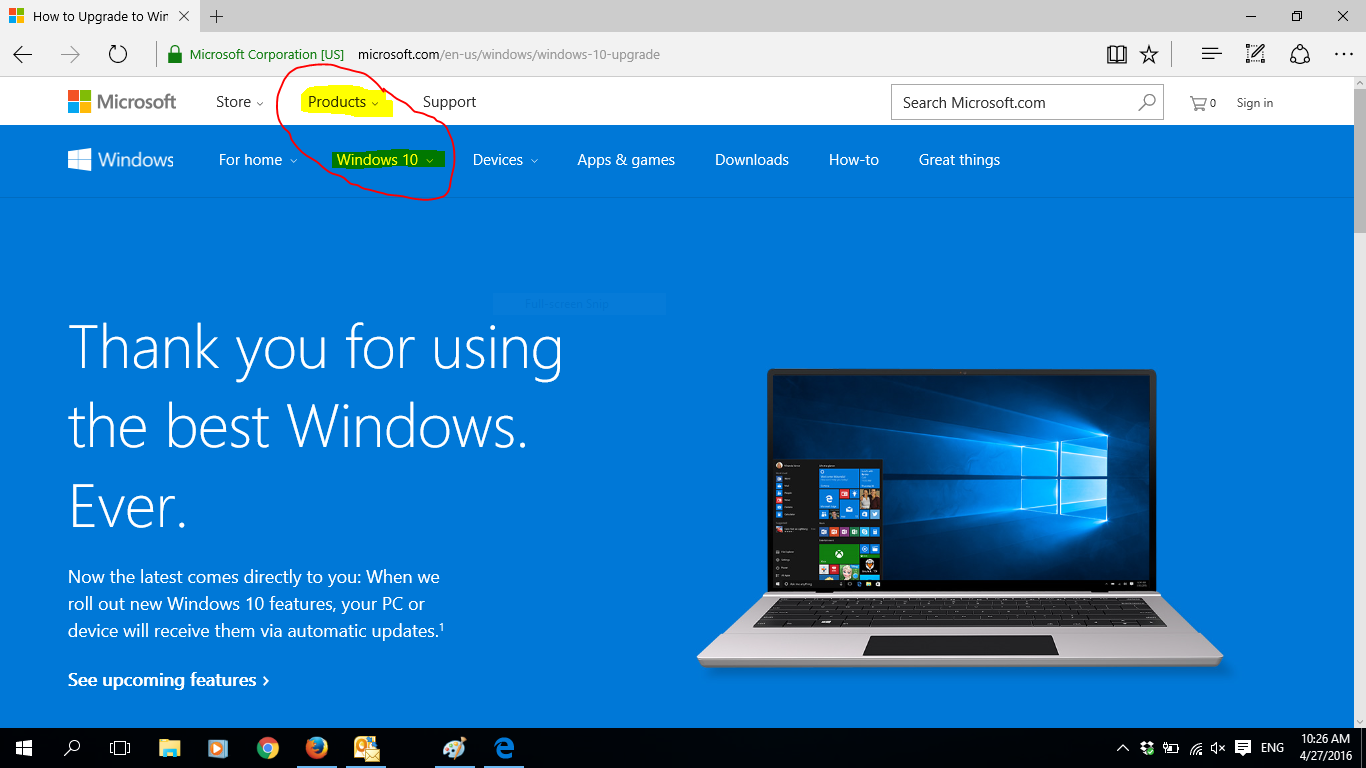The width and height of the screenshot is (1366, 768).
Task: Select the 'How to Upgrade to Win' tab
Action: point(100,16)
